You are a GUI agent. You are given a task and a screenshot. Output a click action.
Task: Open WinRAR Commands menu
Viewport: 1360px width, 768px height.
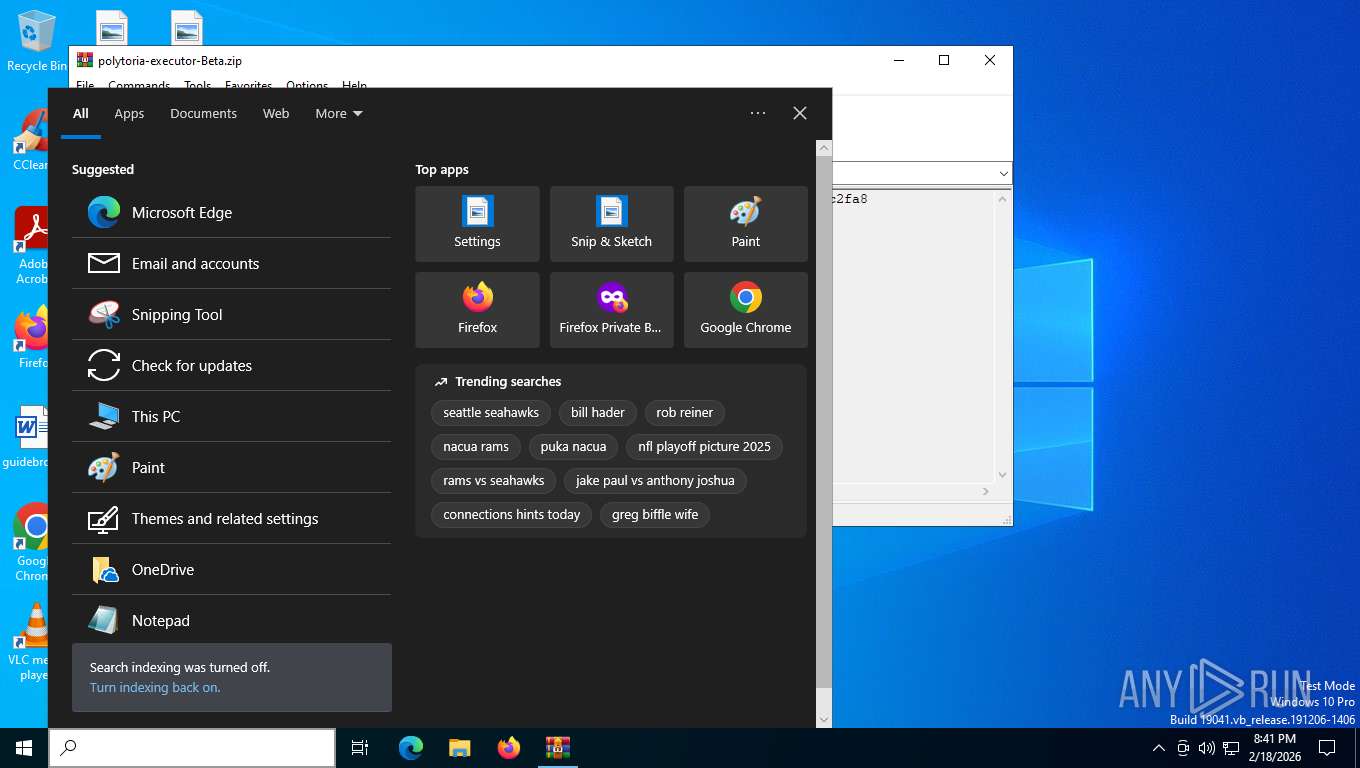click(x=139, y=86)
